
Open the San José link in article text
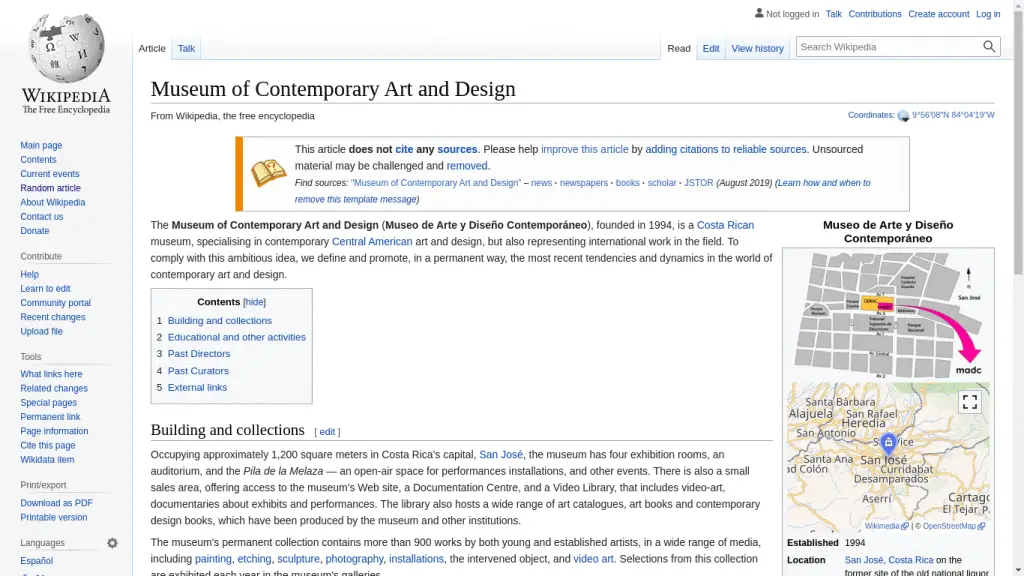click(x=501, y=455)
